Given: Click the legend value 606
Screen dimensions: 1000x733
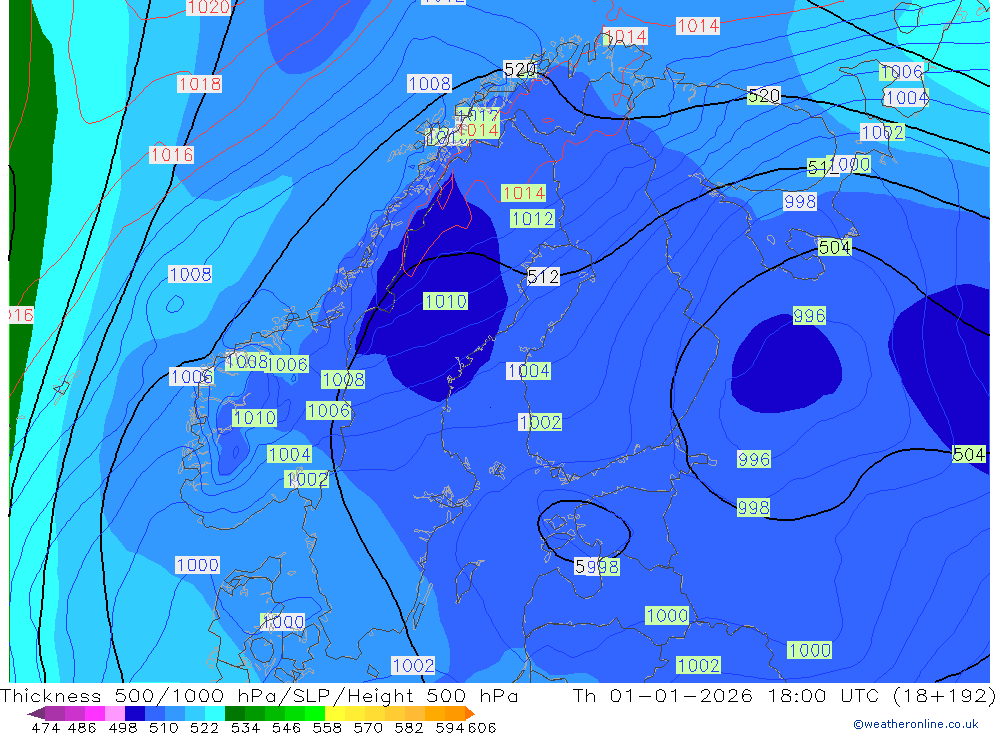Looking at the screenshot, I should tap(481, 728).
